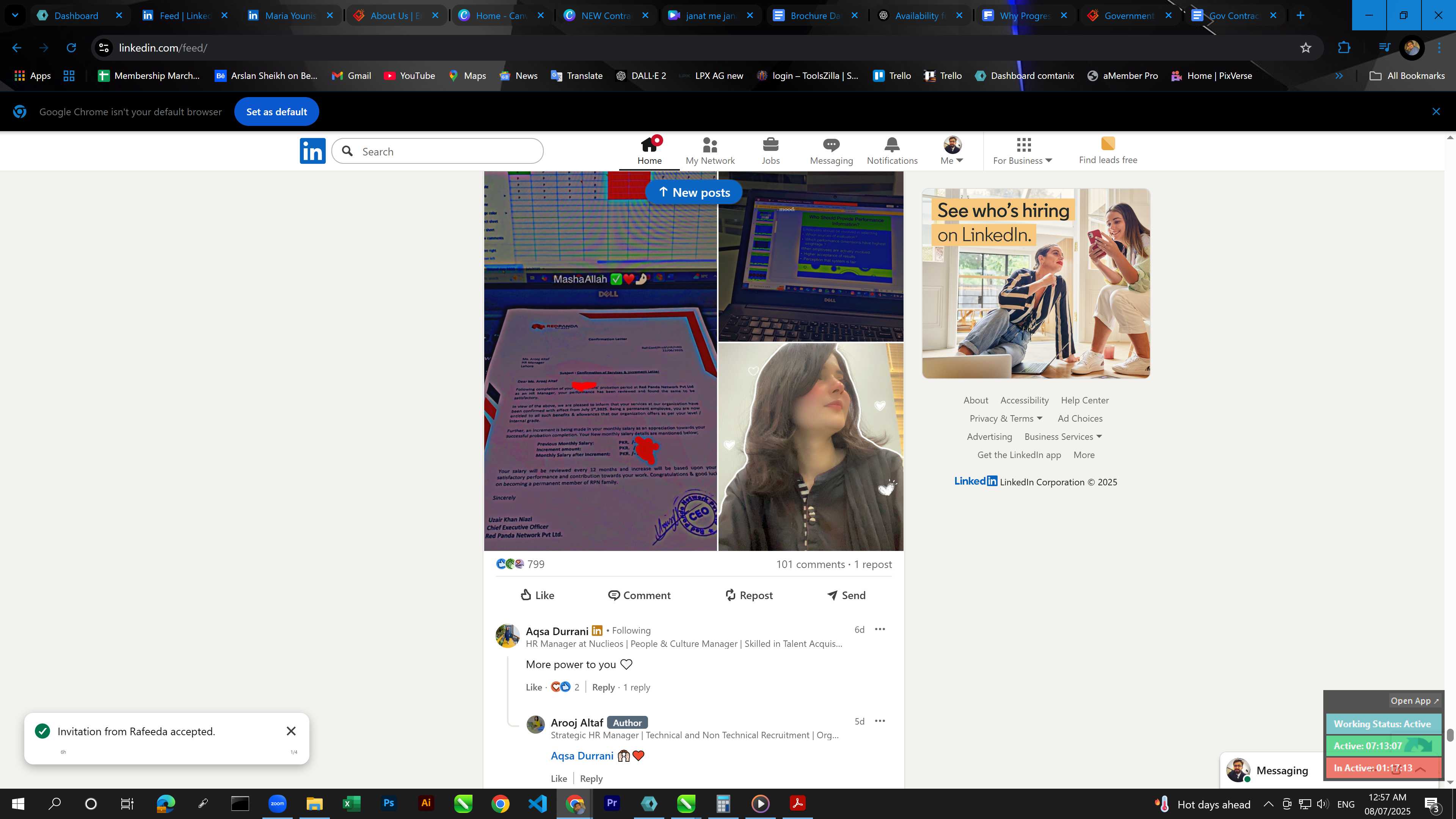
Task: Comment on the post
Action: click(639, 595)
